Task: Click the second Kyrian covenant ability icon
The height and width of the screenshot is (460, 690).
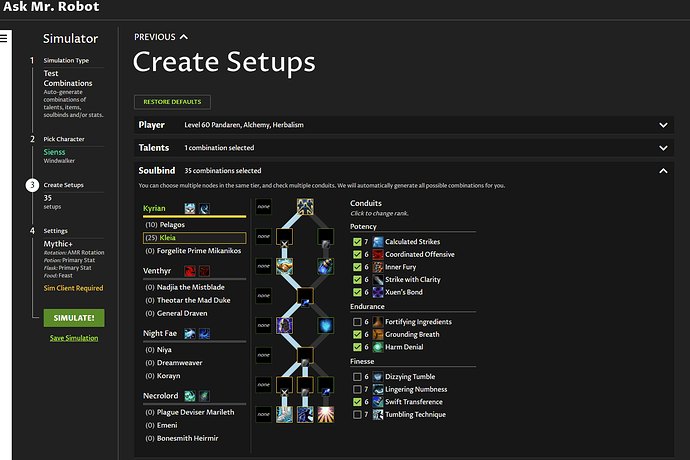Action: click(x=204, y=208)
